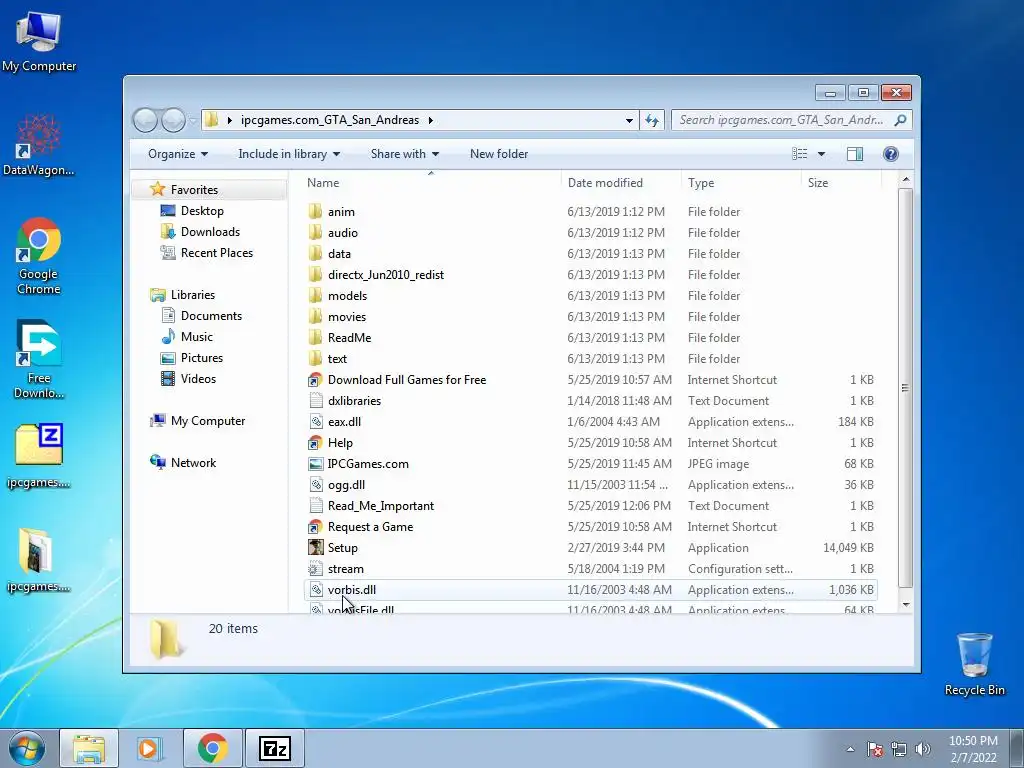Open the Organize dropdown menu
This screenshot has height=768, width=1024.
tap(178, 153)
